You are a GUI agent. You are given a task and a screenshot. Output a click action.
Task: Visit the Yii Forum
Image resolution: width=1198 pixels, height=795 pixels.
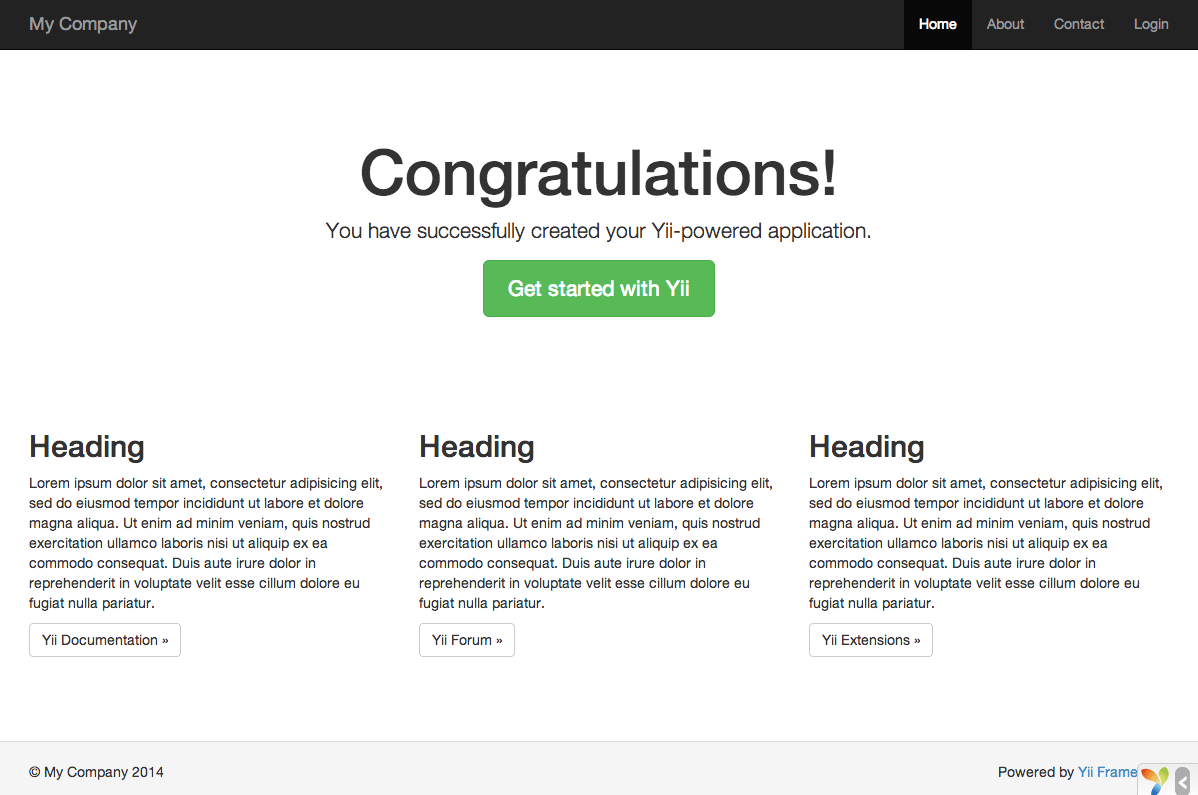coord(466,639)
